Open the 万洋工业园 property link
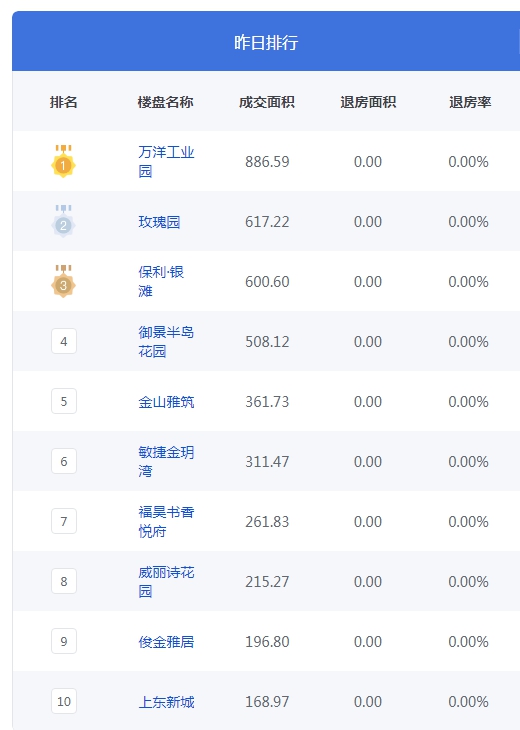520x730 pixels. (x=166, y=162)
